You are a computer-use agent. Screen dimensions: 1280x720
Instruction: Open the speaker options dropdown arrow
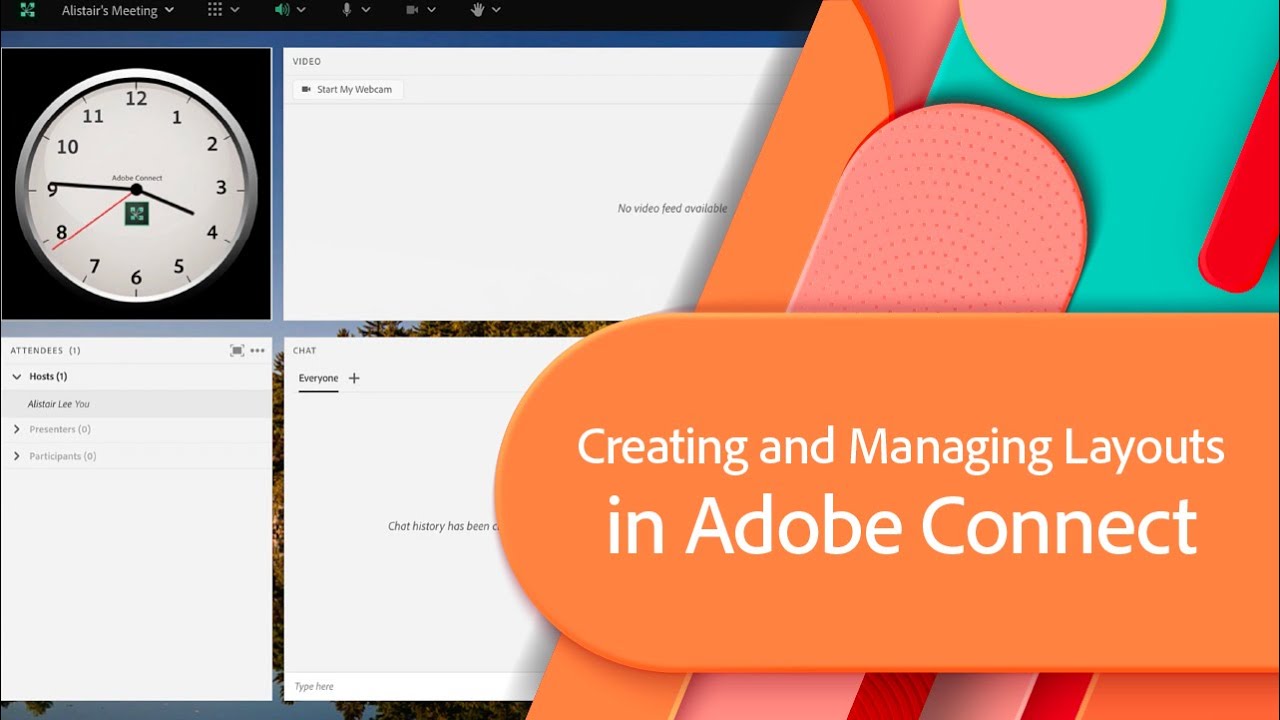point(301,10)
